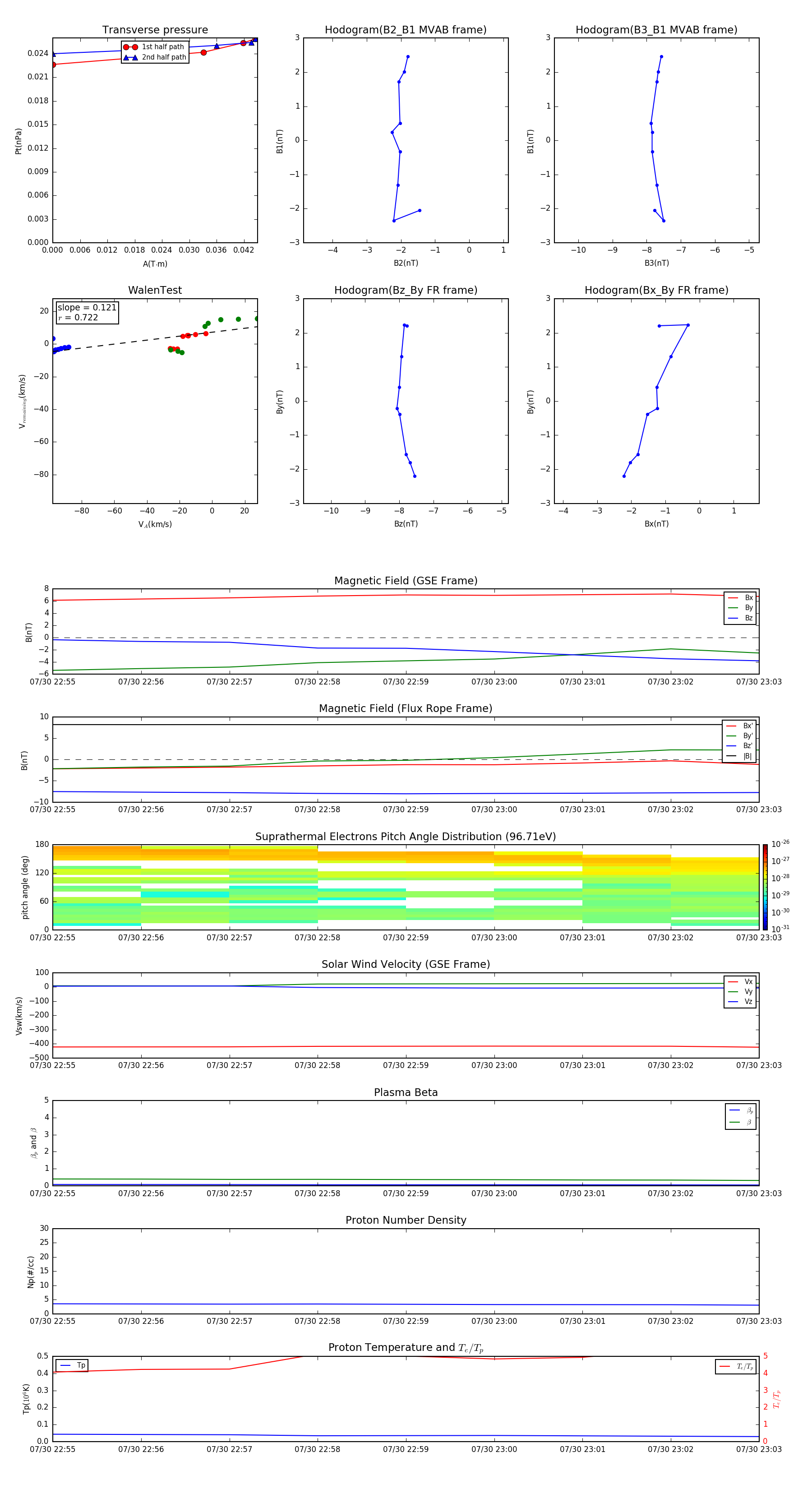Viewport: 812px width, 1489px height.
Task: Click the "β_p and β" y-axis label
Action: click(x=33, y=1143)
